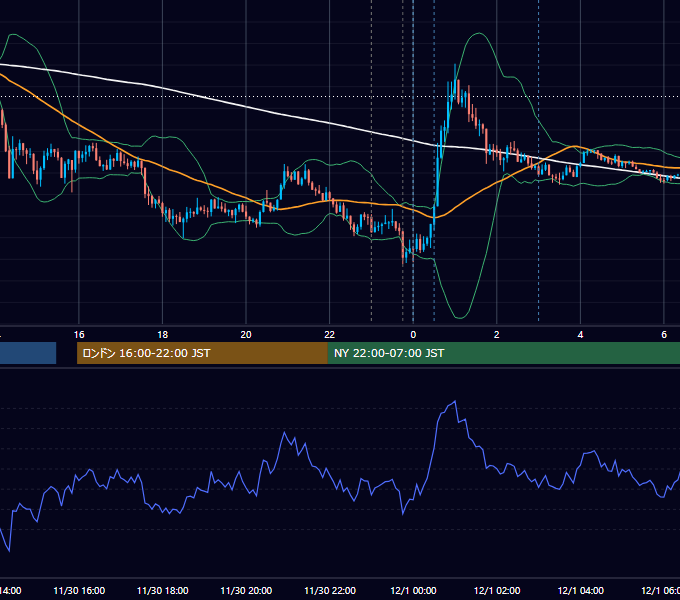This screenshot has height=600, width=680.
Task: Click the 12/1 04:00 date label
Action: tap(581, 590)
